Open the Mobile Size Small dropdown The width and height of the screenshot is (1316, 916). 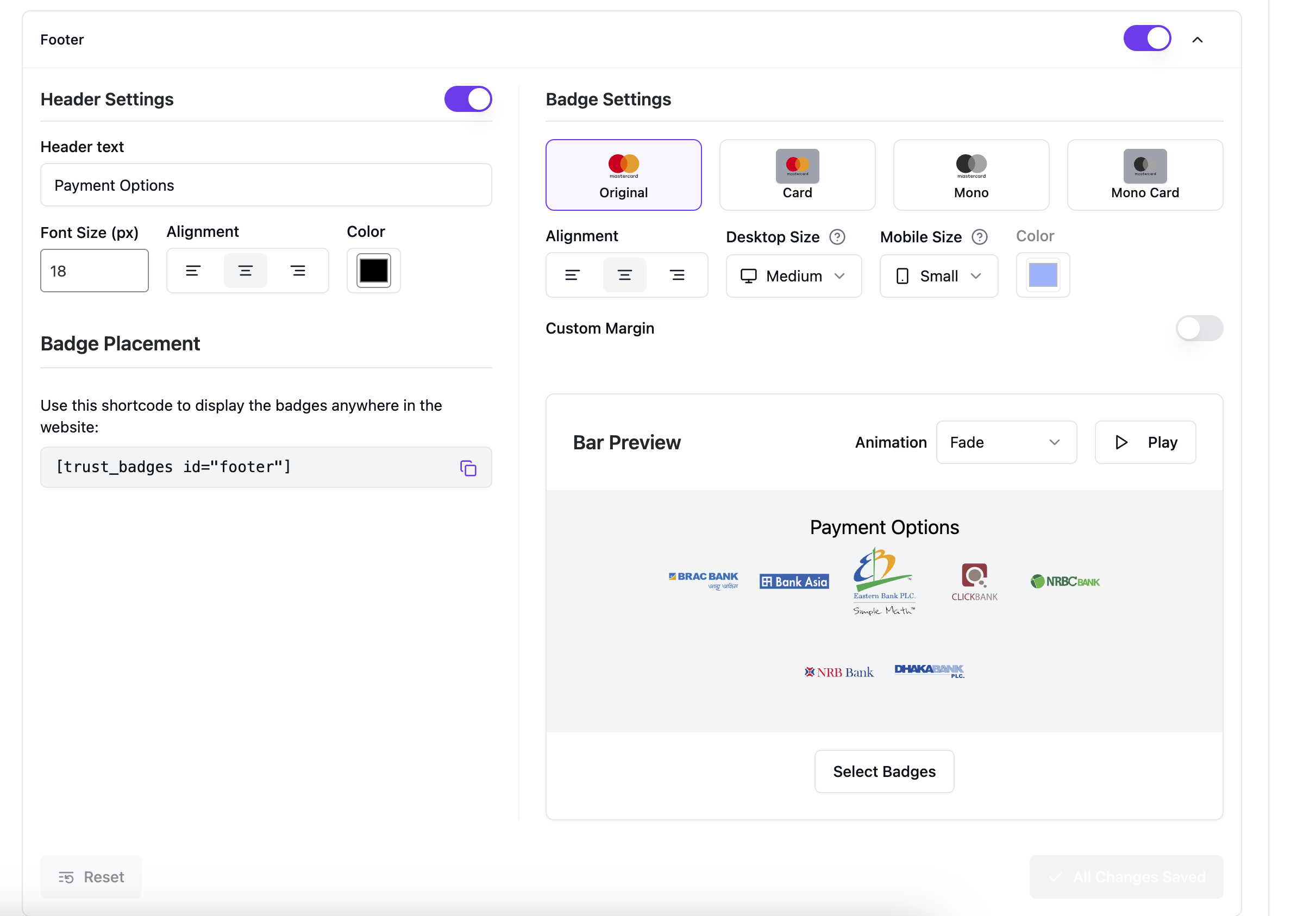click(938, 275)
